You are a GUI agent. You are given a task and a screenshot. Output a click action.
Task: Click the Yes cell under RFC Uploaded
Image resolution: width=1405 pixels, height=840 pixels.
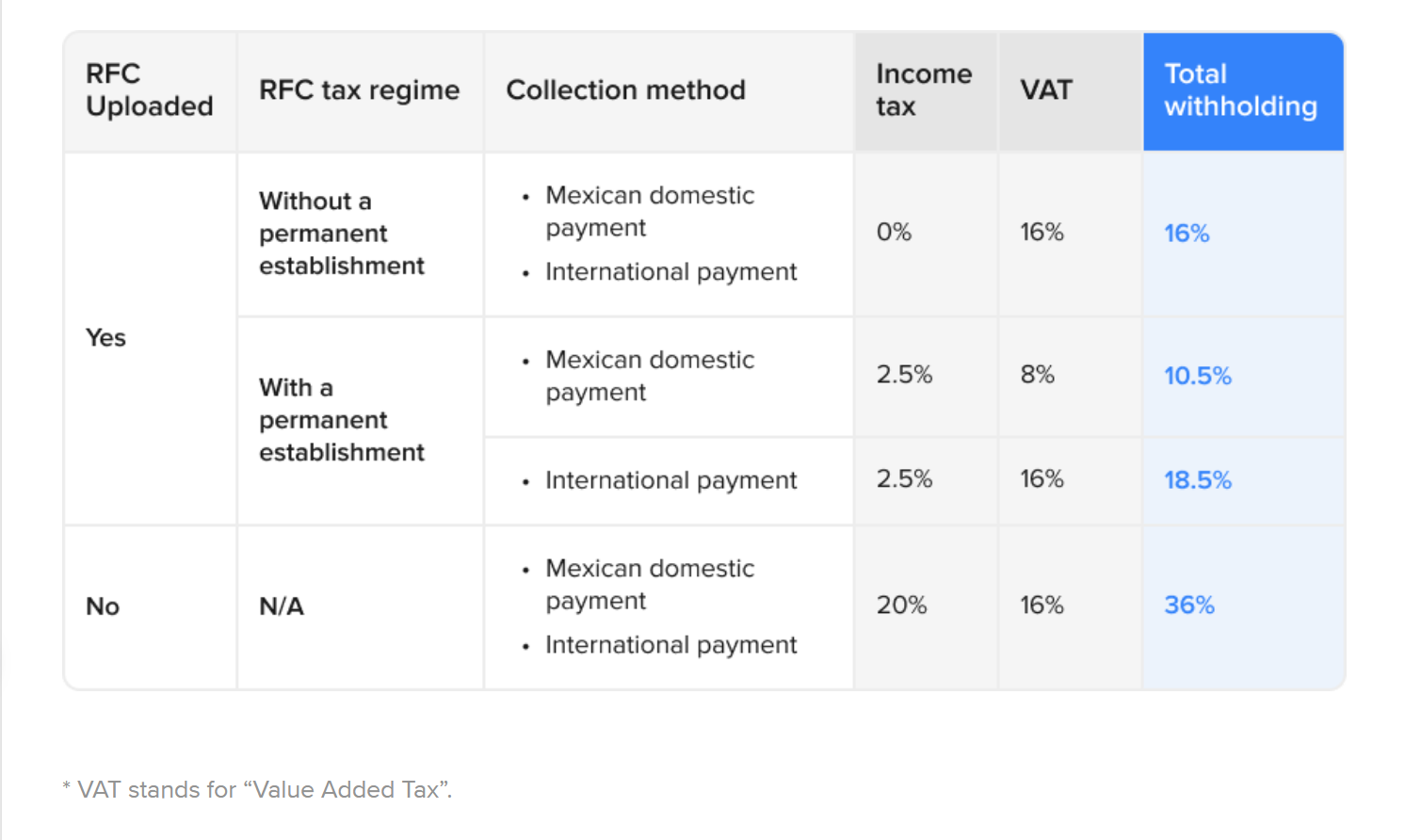pos(105,338)
